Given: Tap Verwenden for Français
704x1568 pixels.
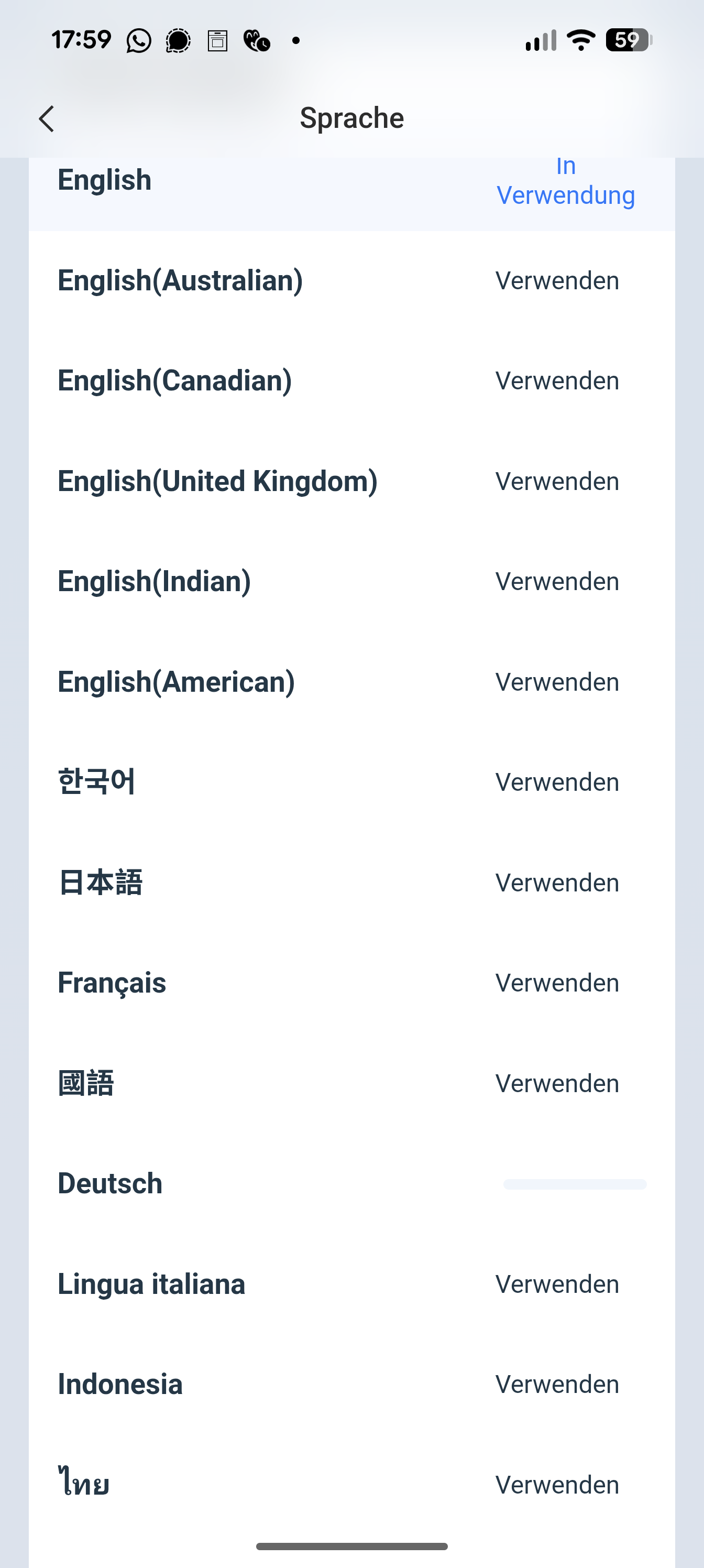Looking at the screenshot, I should (x=557, y=983).
